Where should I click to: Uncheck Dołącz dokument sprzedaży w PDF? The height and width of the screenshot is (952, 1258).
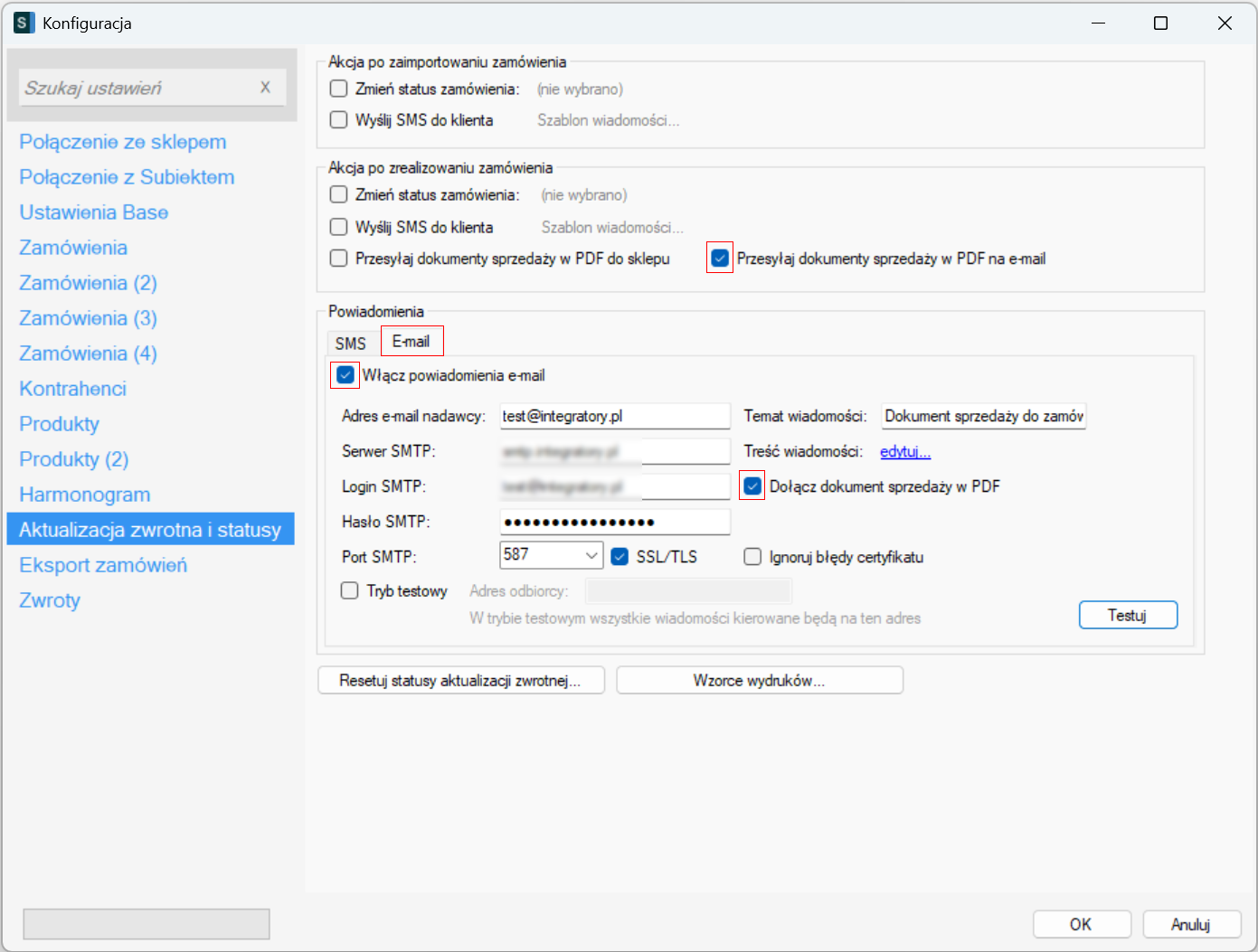click(752, 486)
